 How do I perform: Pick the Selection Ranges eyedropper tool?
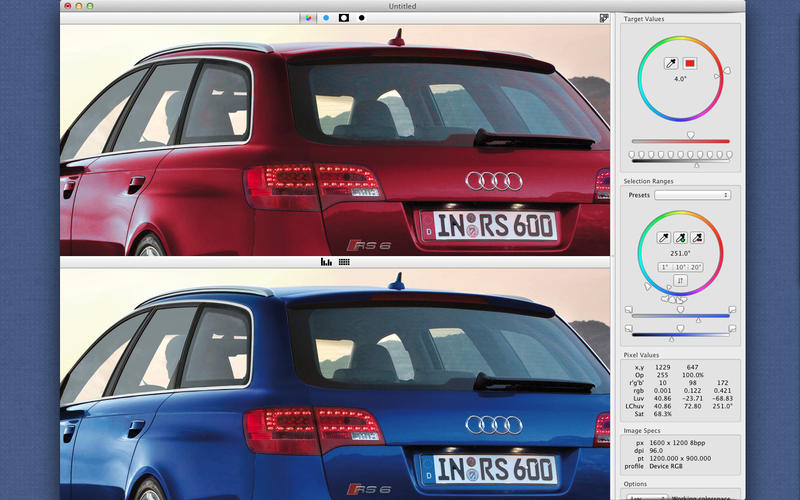click(x=661, y=238)
